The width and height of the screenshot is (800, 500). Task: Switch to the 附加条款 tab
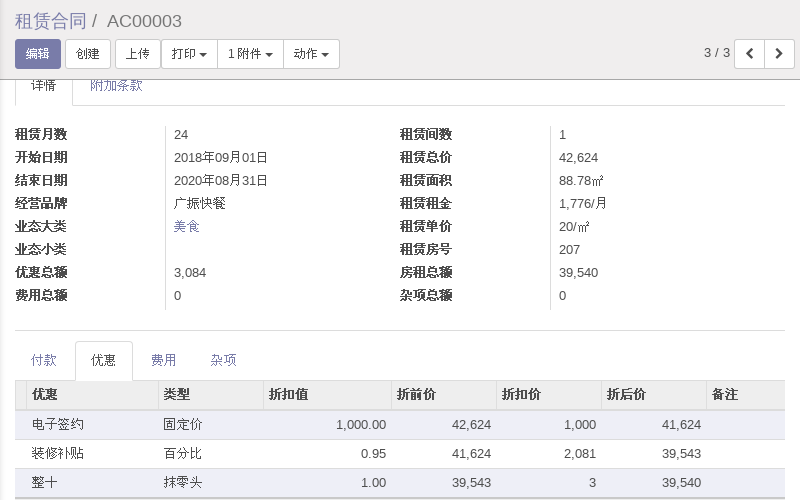[x=116, y=86]
